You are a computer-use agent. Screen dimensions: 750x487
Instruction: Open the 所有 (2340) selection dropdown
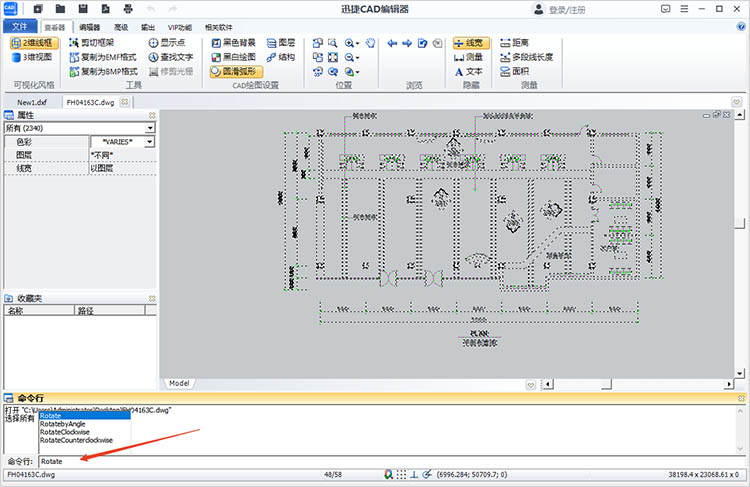click(150, 128)
